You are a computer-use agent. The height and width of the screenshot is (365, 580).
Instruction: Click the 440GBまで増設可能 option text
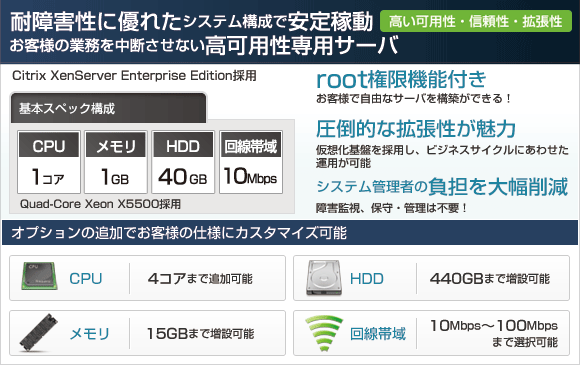490,278
